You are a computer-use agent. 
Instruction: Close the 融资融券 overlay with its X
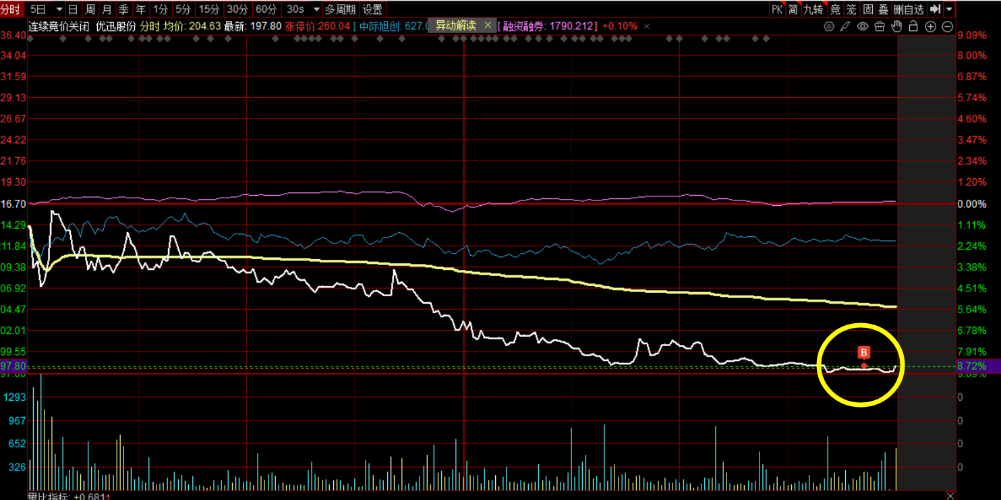(647, 26)
